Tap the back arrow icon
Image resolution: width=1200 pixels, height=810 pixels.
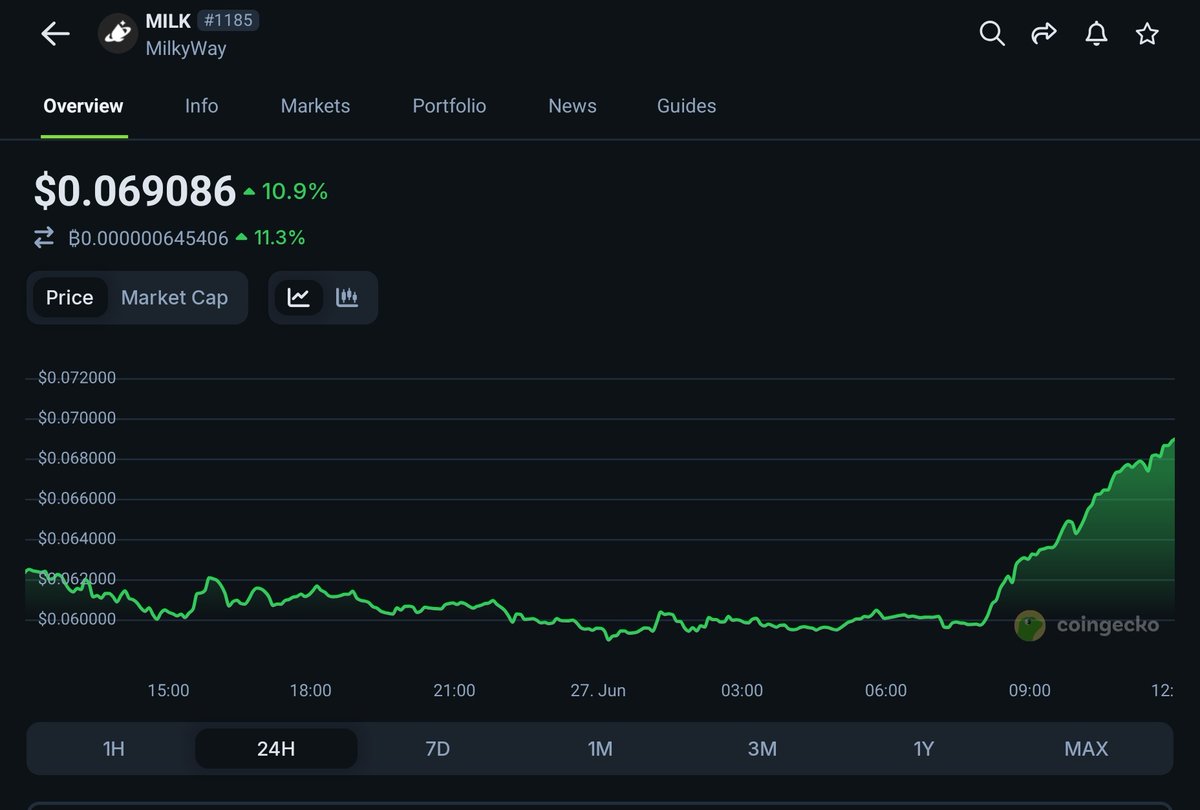(55, 33)
